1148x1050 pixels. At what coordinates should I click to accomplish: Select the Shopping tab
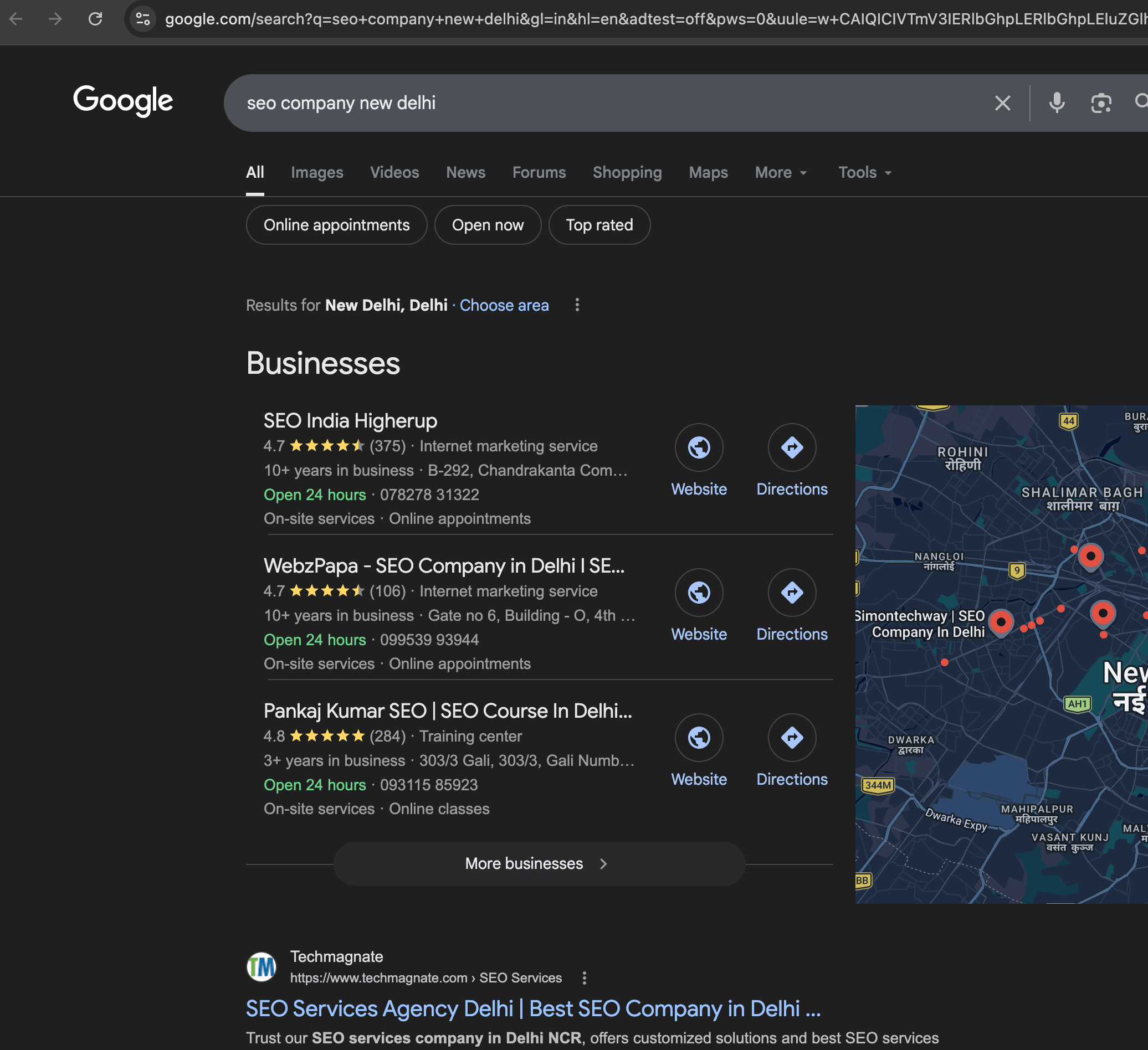[x=627, y=172]
